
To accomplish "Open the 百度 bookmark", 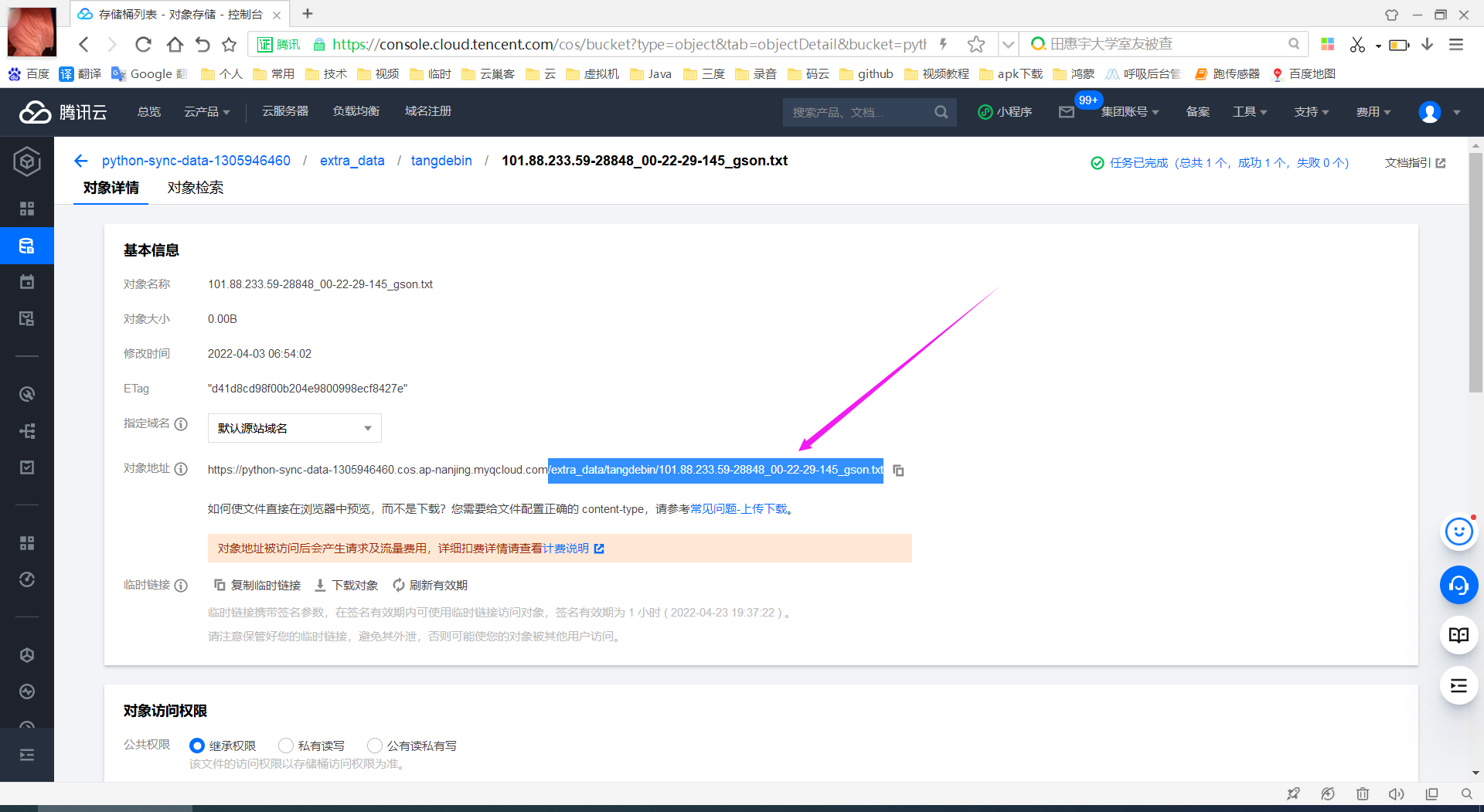I will click(29, 74).
